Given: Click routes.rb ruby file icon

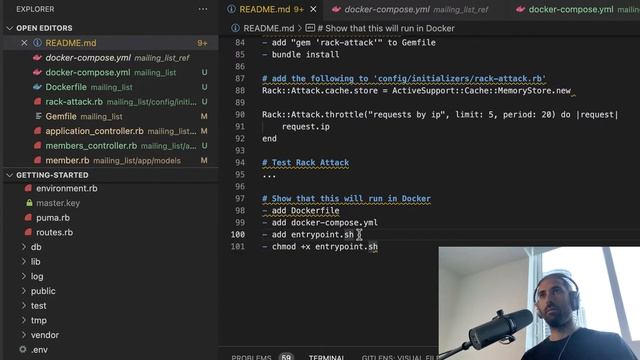Looking at the screenshot, I should point(28,232).
